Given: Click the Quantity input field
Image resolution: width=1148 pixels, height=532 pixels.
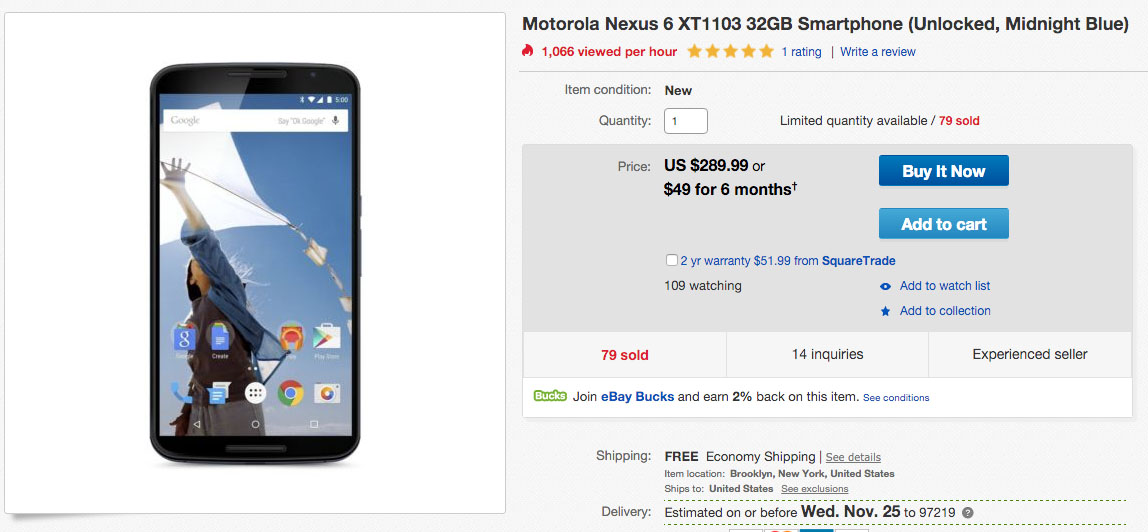Looking at the screenshot, I should [686, 121].
